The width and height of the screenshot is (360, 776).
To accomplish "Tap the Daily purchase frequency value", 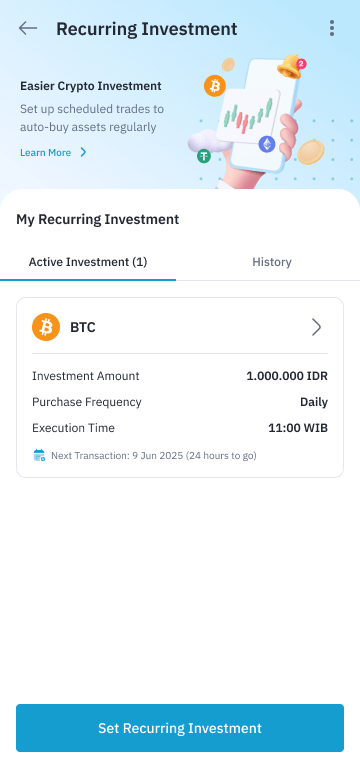I will tap(314, 402).
